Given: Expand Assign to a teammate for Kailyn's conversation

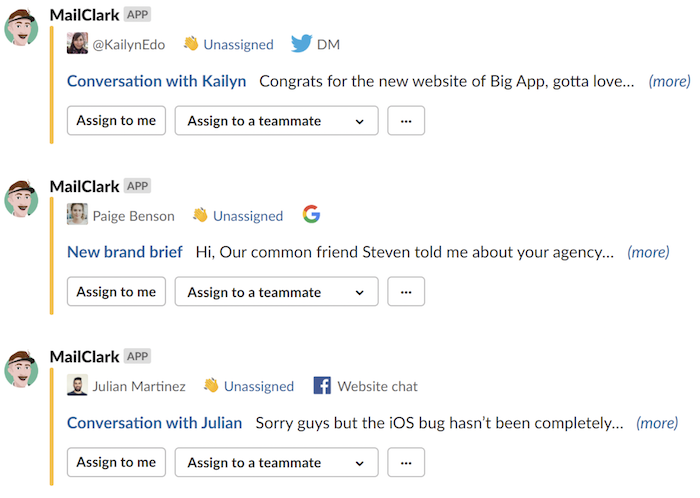Looking at the screenshot, I should (x=276, y=120).
